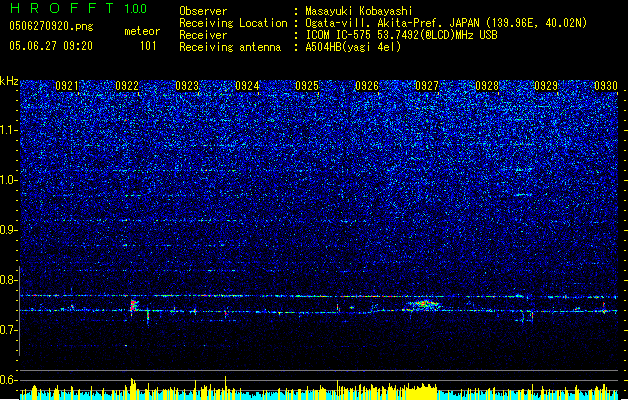Click the HROFFT 1.0.0 title text
This screenshot has height=400, width=629.
79,8
